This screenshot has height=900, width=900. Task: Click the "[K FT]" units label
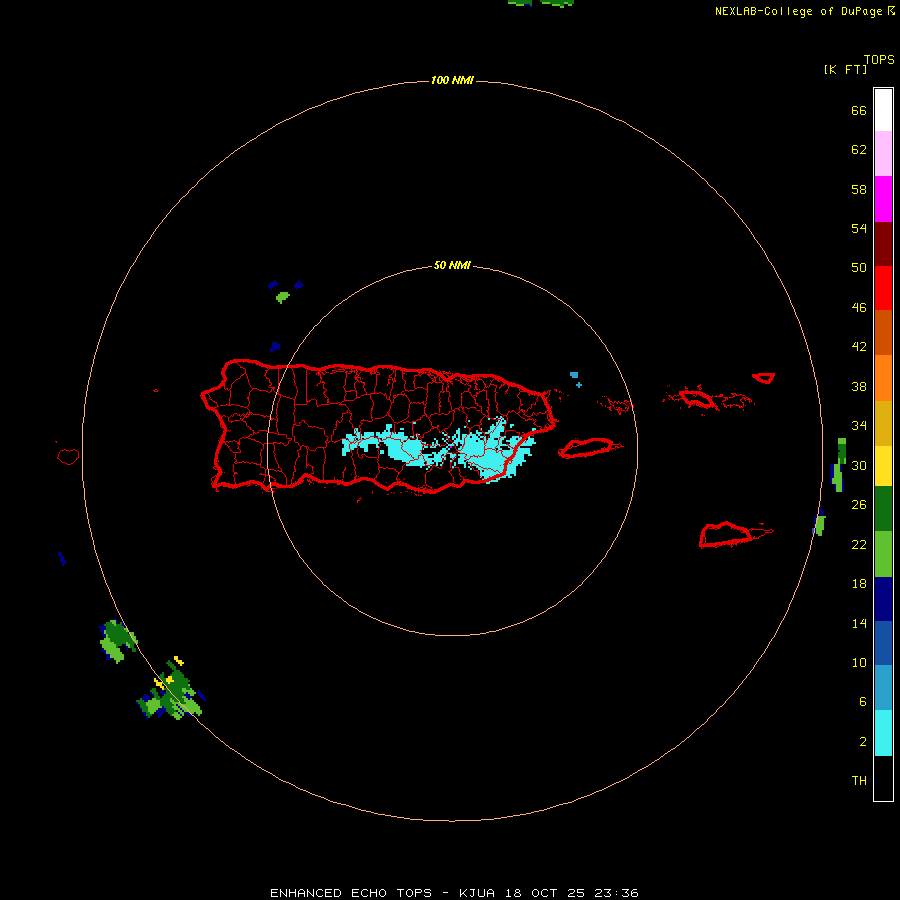845,69
